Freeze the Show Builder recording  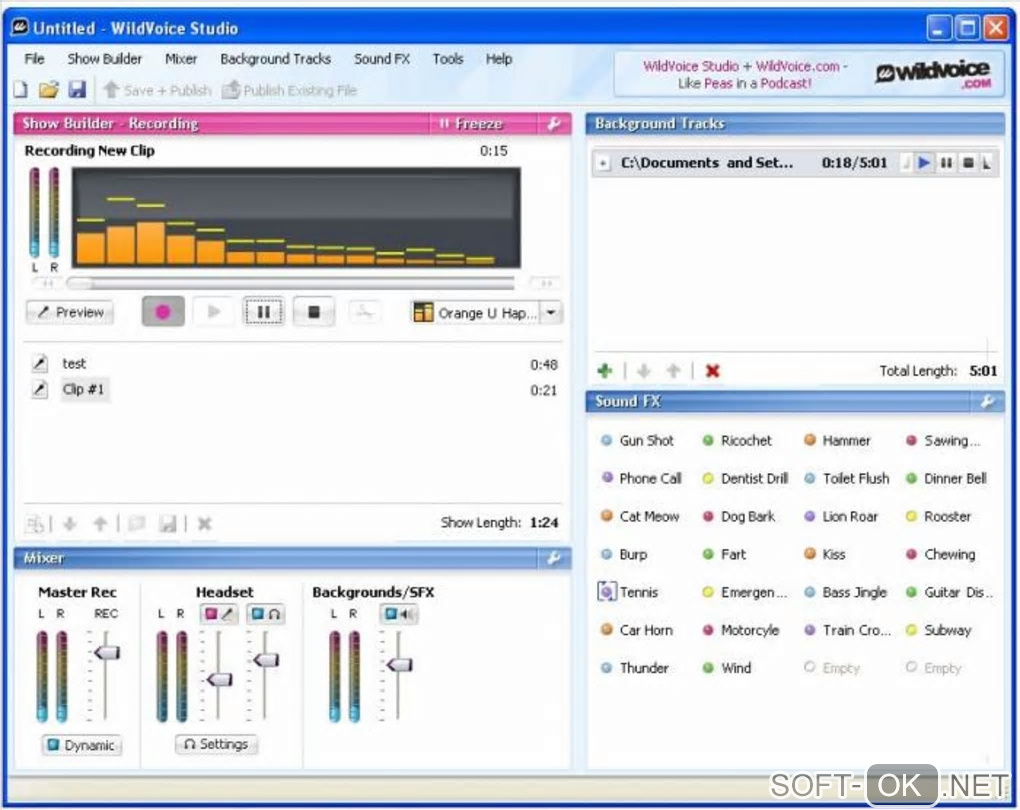(x=471, y=124)
